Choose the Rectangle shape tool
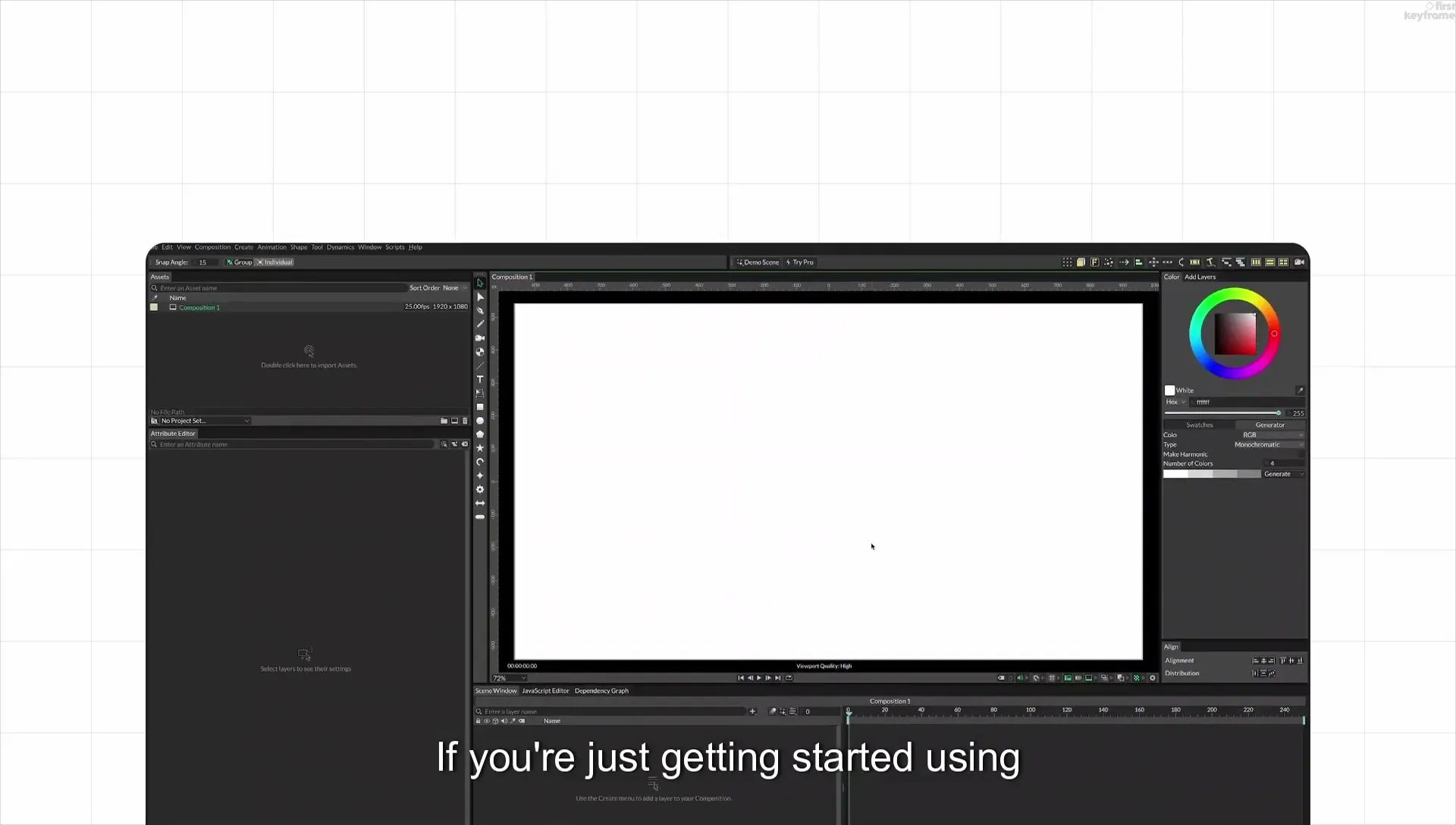Viewport: 1456px width, 825px height. 480,407
